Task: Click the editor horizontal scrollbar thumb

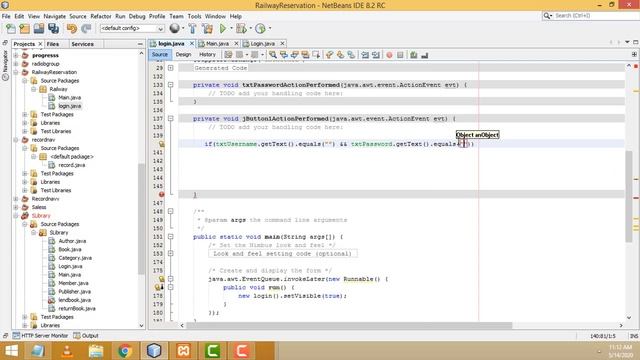Action: 349,325
